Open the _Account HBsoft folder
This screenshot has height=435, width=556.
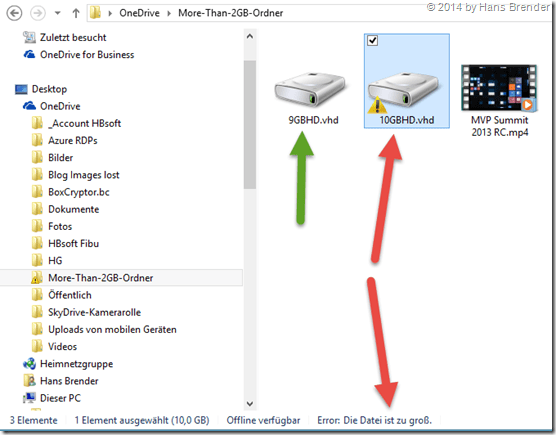84,123
